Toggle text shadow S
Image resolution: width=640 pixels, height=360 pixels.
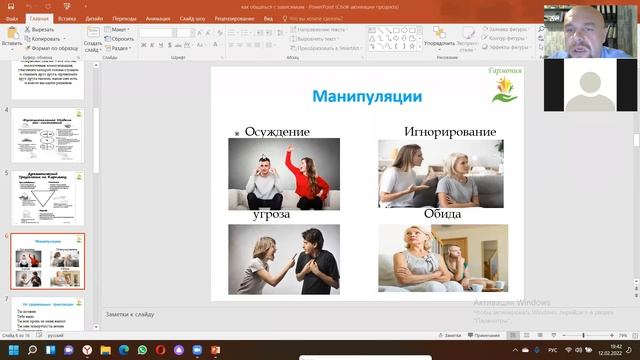coord(169,45)
